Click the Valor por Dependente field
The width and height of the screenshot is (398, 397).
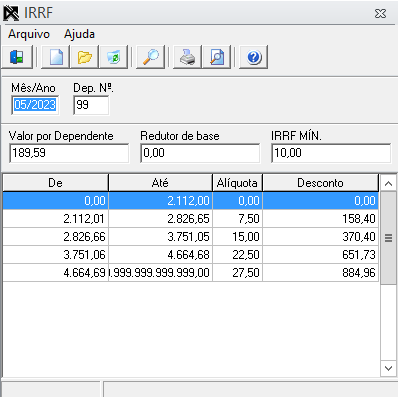[69, 153]
